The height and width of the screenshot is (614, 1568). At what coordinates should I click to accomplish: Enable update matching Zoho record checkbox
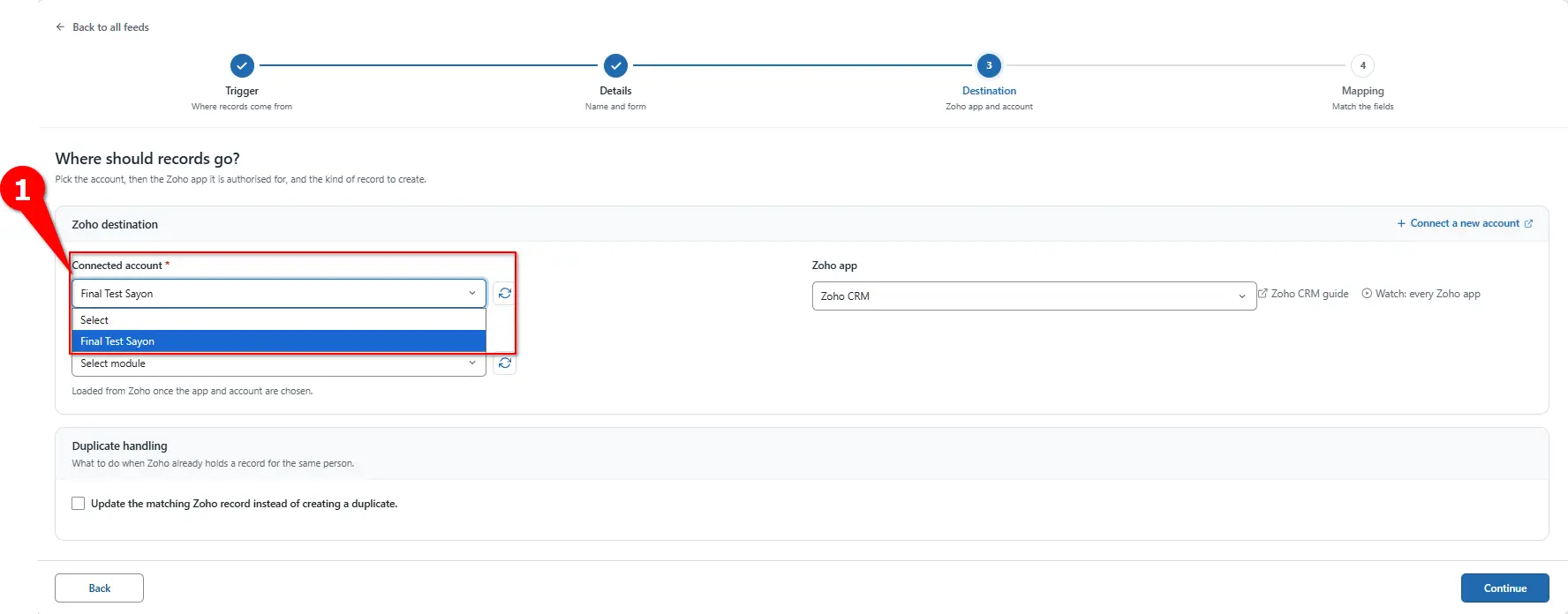79,504
